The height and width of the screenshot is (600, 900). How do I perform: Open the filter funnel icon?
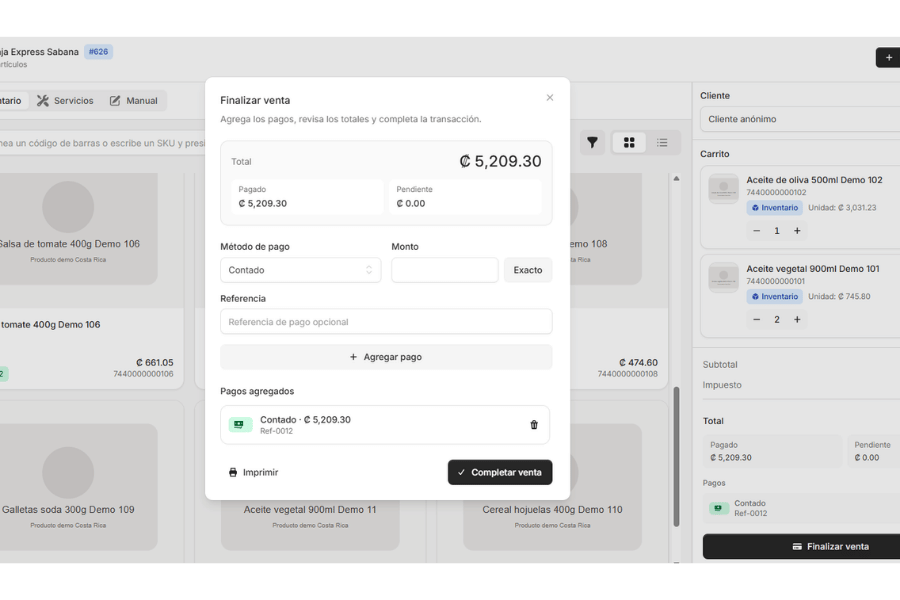pos(592,142)
